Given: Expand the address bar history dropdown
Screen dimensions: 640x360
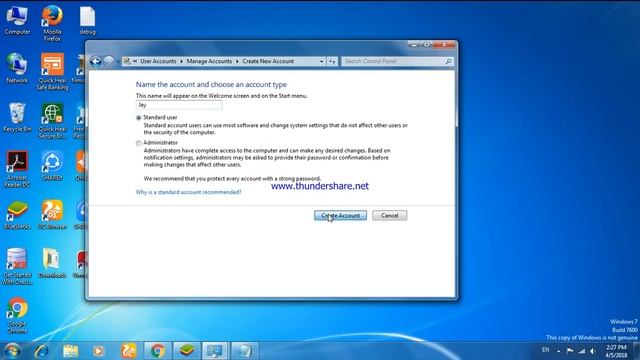Looking at the screenshot, I should 322,61.
